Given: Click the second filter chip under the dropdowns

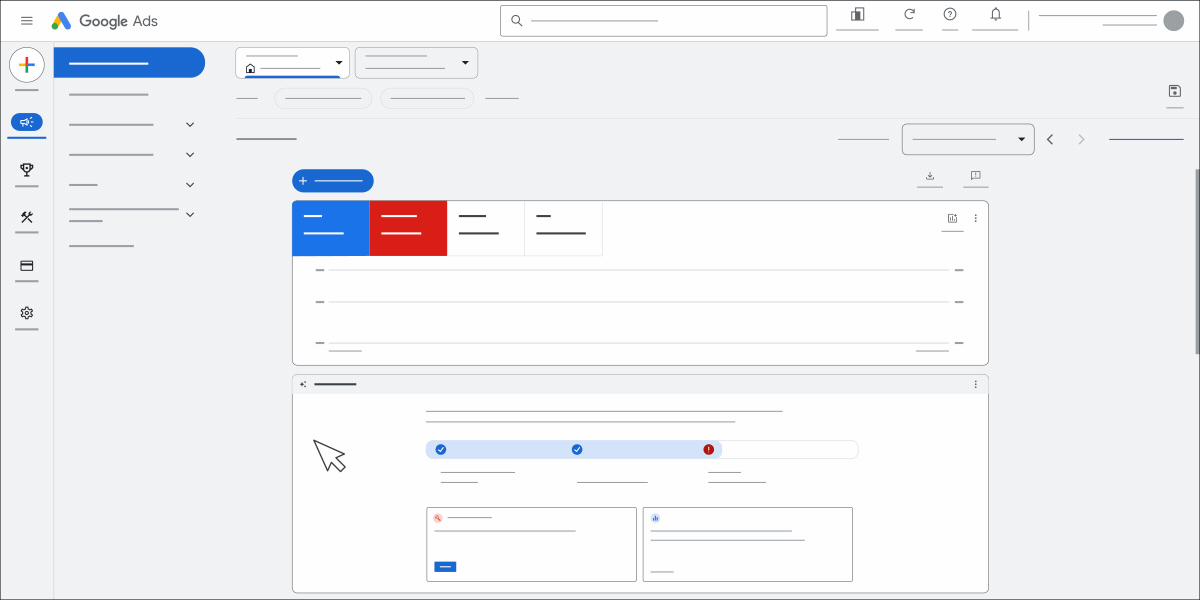Looking at the screenshot, I should (x=427, y=98).
